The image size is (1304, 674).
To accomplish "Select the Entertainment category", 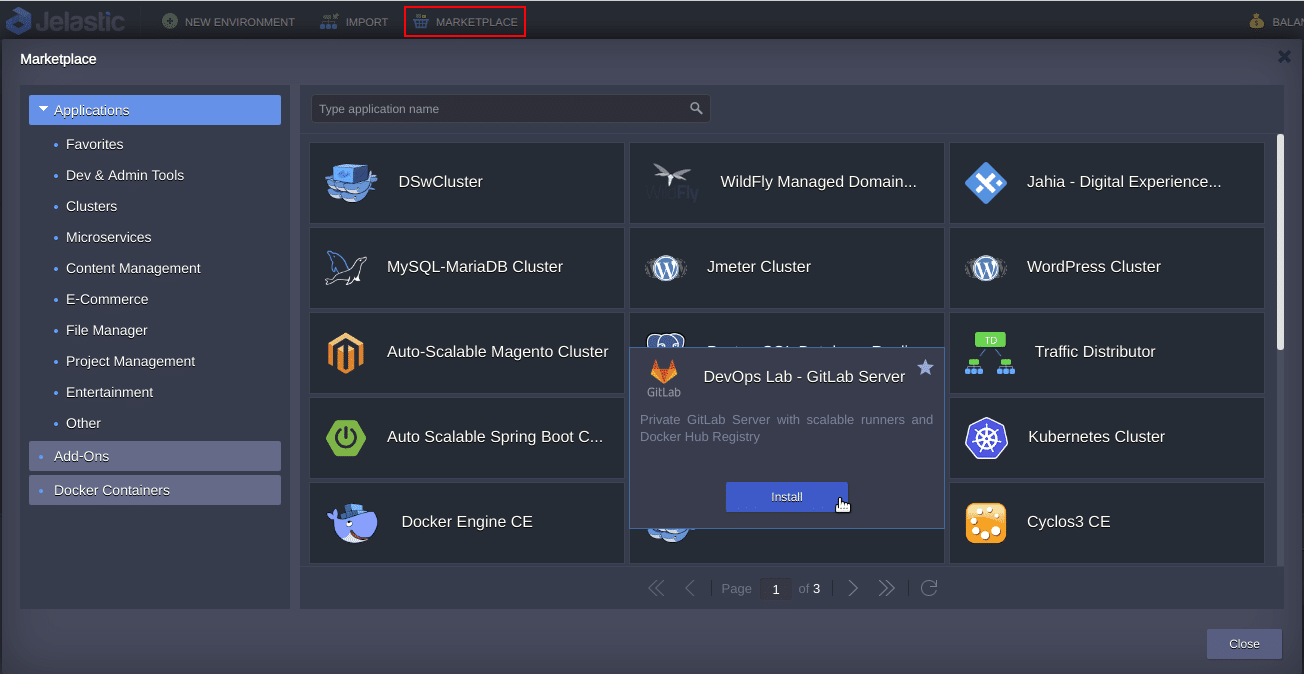I will coord(110,392).
